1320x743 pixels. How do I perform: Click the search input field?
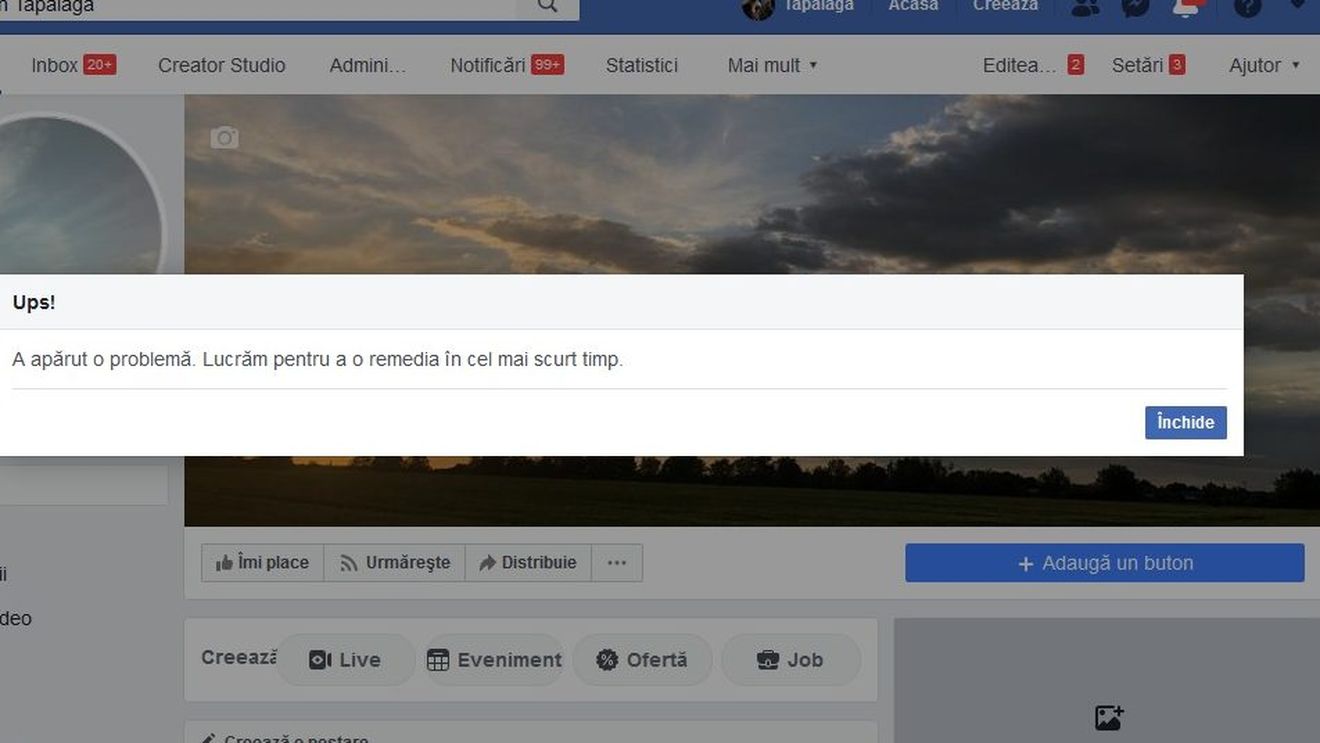(x=258, y=7)
